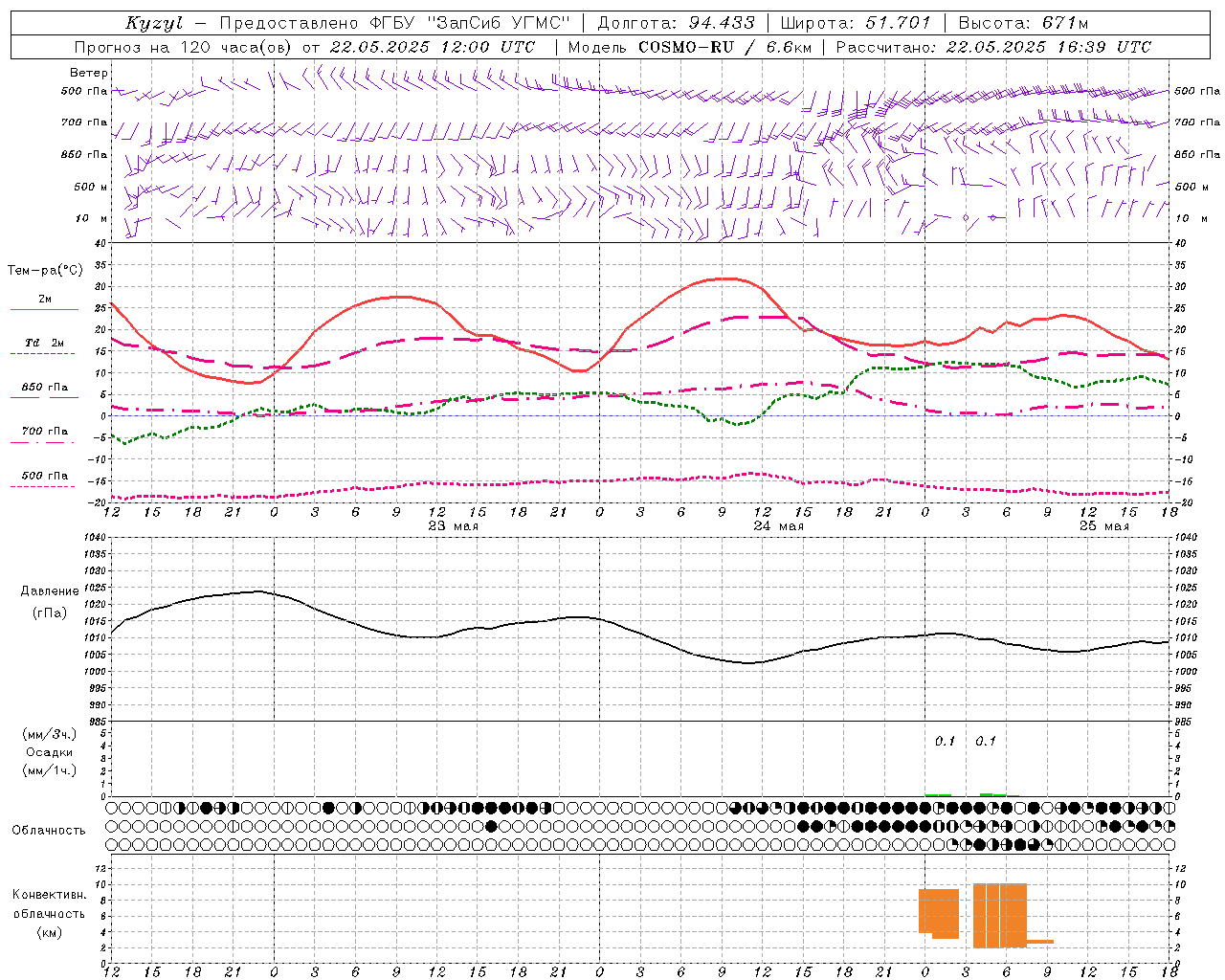Click the shorter orange convective cloud block
This screenshot has height=980, width=1225.
pyautogui.click(x=939, y=913)
